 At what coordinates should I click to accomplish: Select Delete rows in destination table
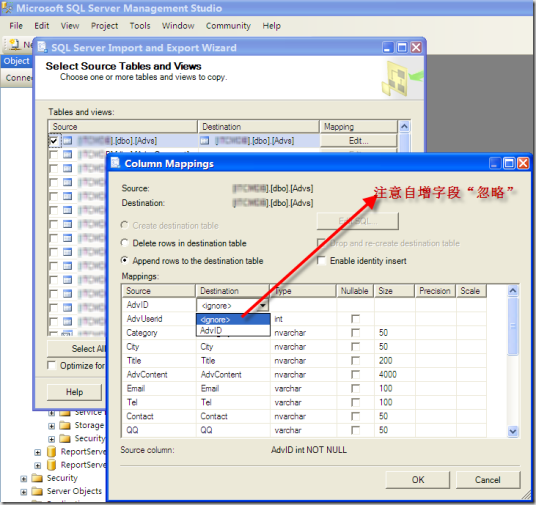click(125, 243)
